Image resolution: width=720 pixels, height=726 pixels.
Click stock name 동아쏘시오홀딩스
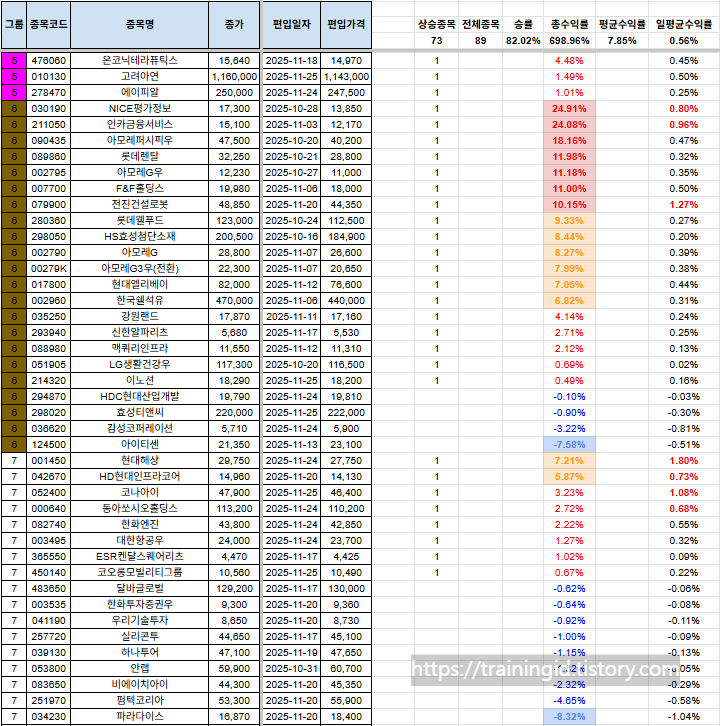[x=139, y=508]
